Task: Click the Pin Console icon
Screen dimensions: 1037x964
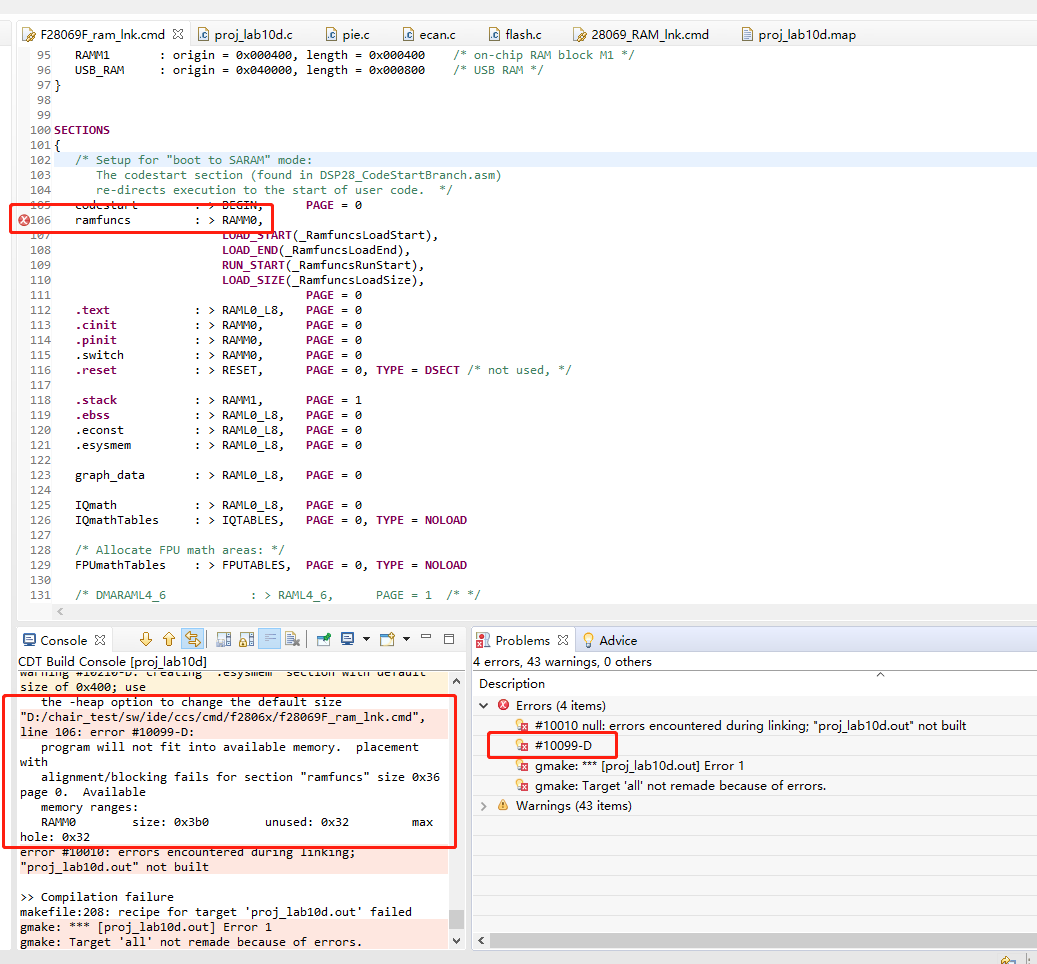Action: click(x=324, y=640)
